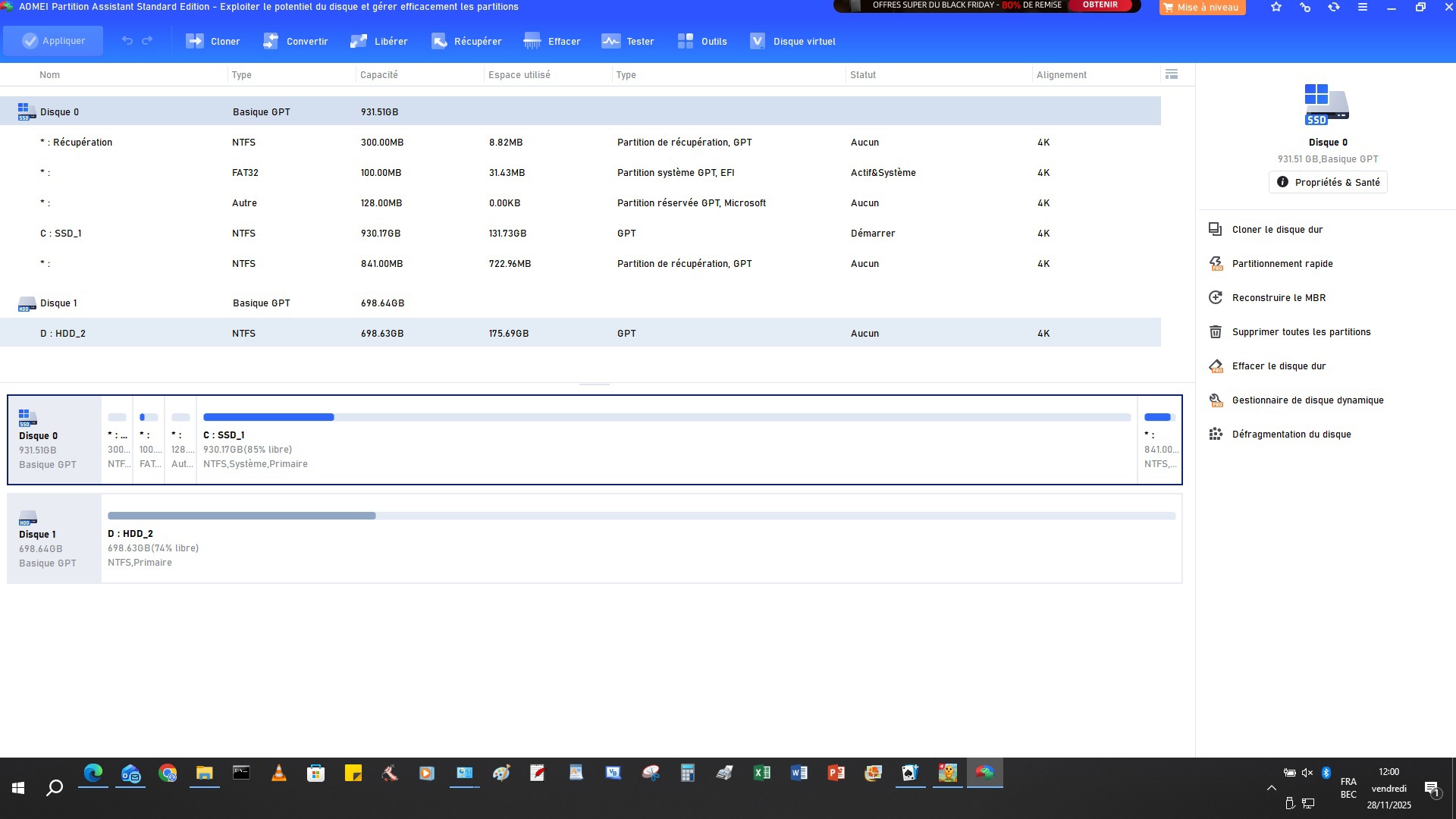Click the Cloner toolbar icon
The image size is (1456, 819).
click(x=195, y=41)
